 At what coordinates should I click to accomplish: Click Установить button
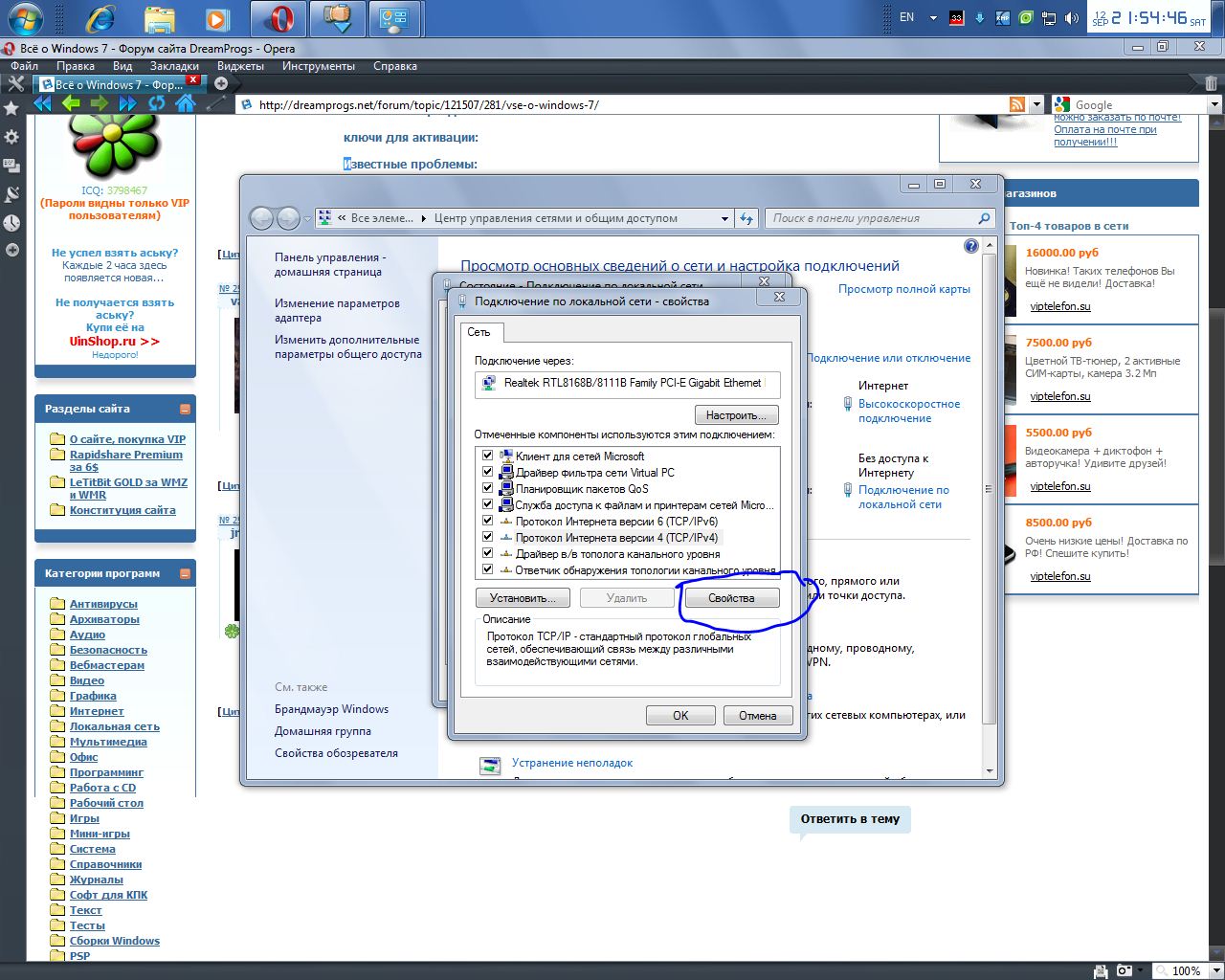point(523,598)
